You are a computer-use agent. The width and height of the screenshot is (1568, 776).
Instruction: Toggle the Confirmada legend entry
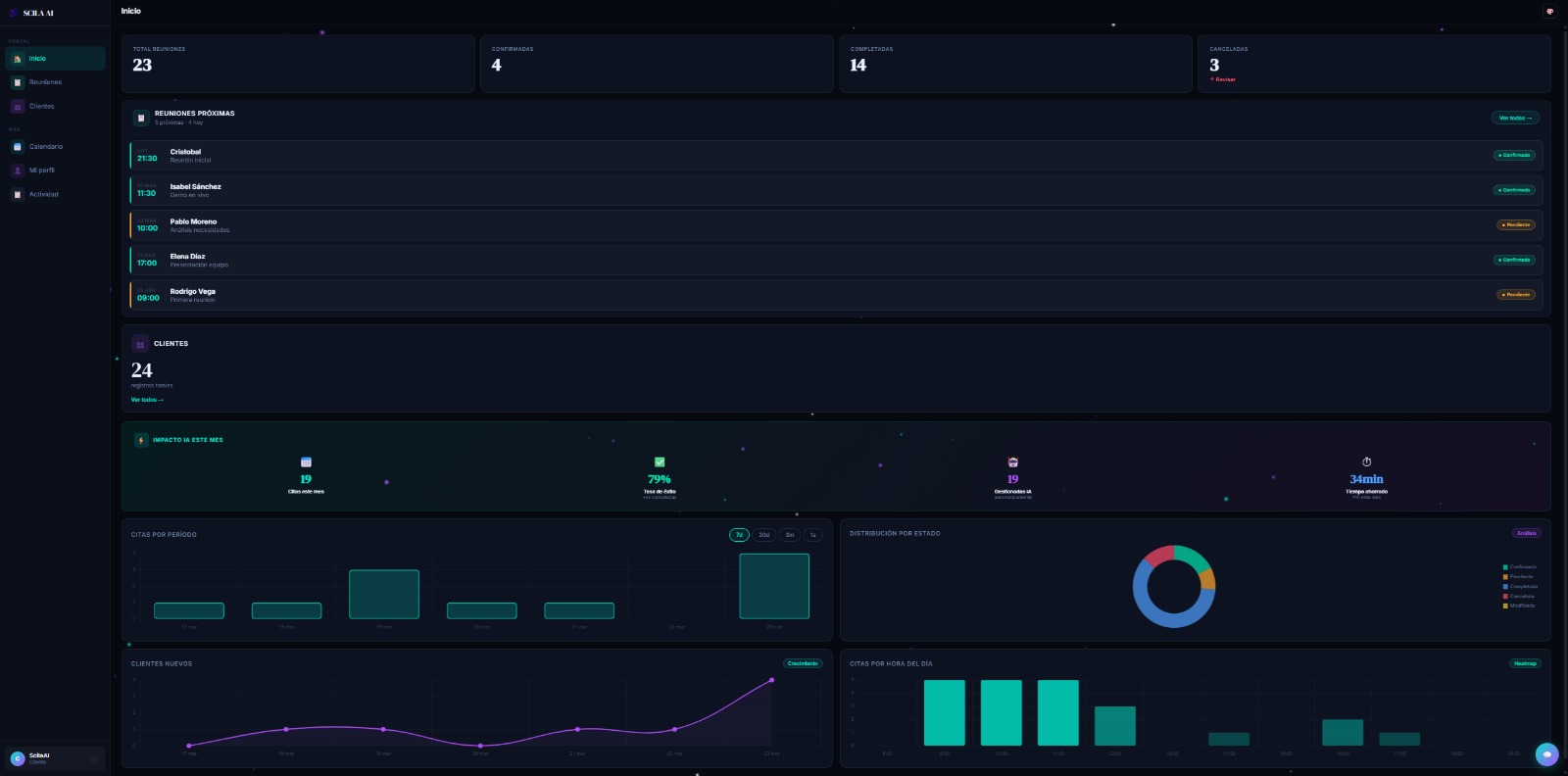coord(1520,567)
